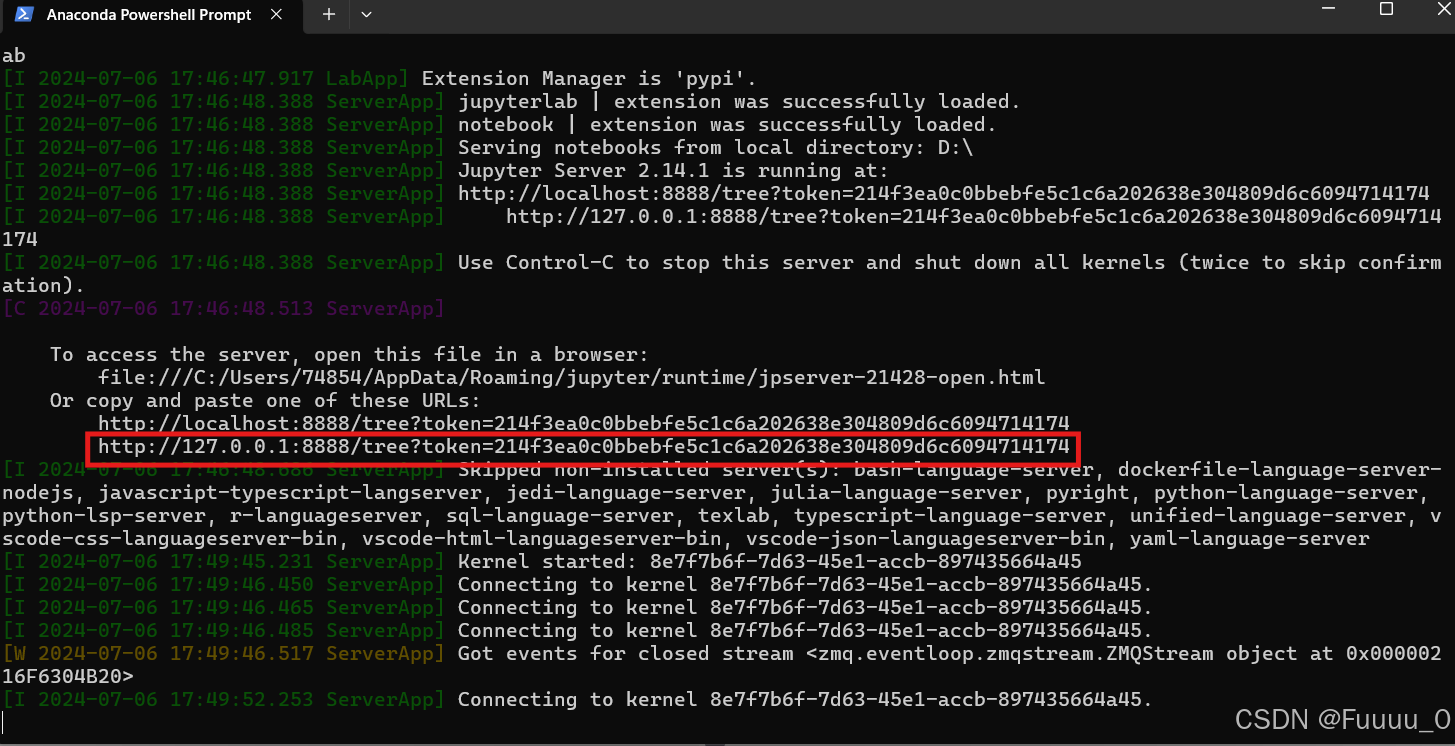Image resolution: width=1455 pixels, height=746 pixels.
Task: Click the purple [C 2024-07-06 17:46:48.513 ServerApp] line
Action: click(224, 308)
